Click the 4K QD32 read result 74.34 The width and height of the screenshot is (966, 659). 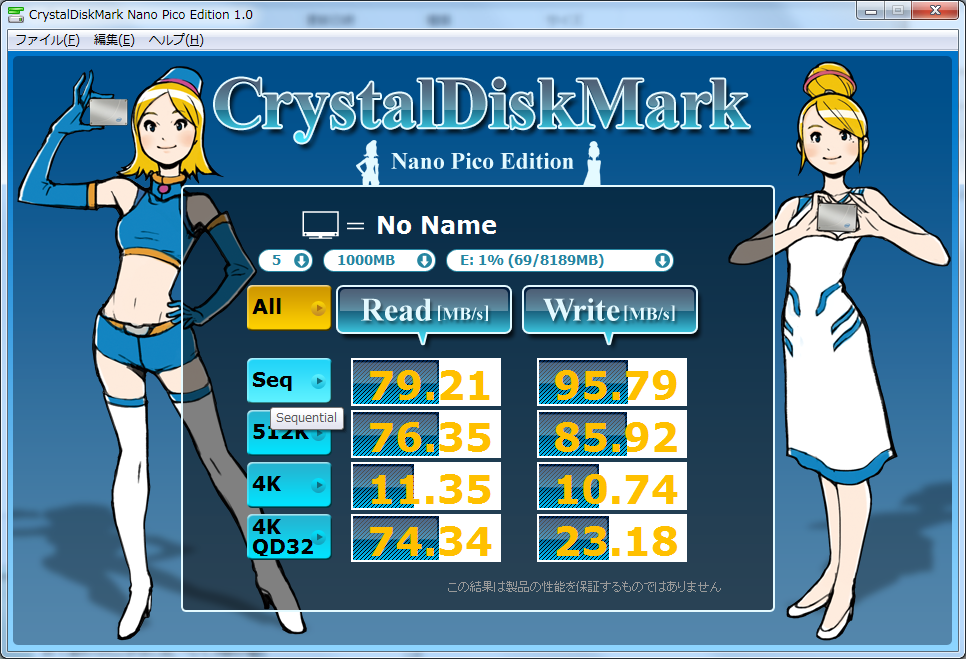coord(426,538)
